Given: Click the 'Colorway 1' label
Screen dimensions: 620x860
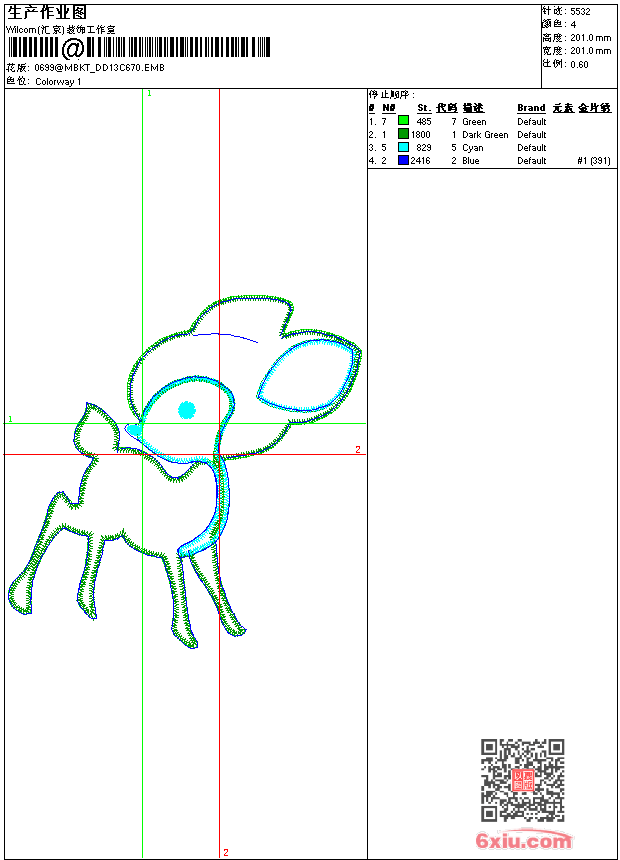Looking at the screenshot, I should (x=58, y=82).
